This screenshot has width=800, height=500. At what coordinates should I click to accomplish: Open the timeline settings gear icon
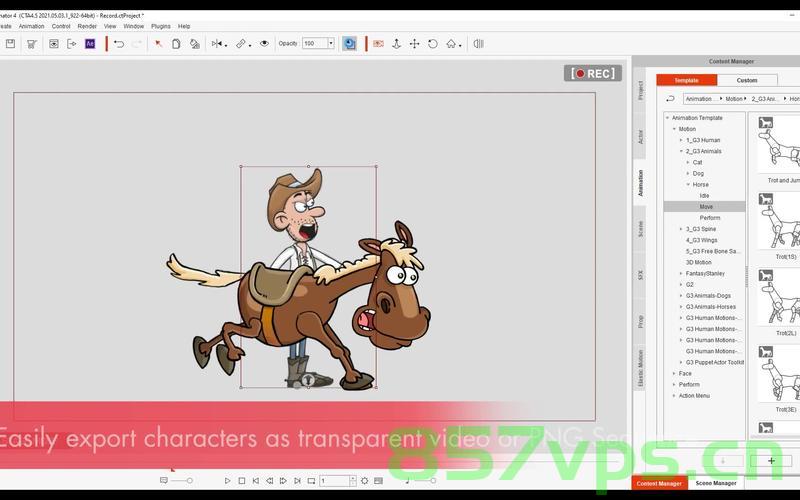(x=364, y=481)
